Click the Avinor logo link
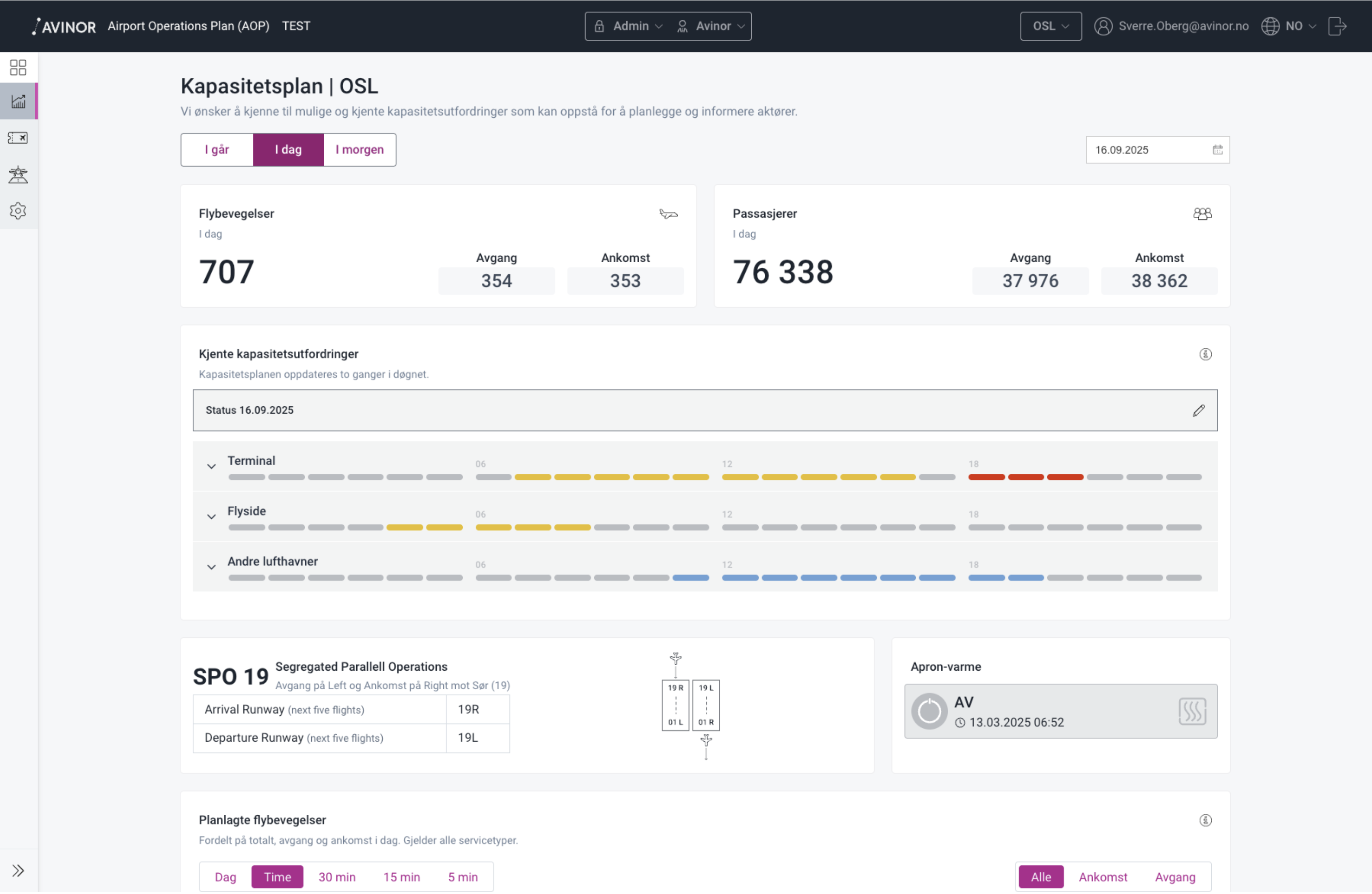This screenshot has height=894, width=1372. [64, 26]
